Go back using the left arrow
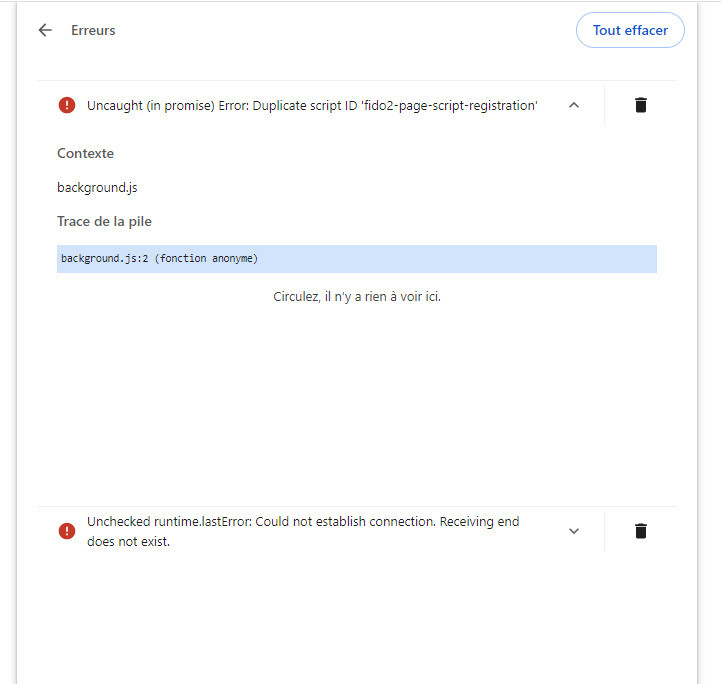The image size is (721, 684). (x=45, y=30)
